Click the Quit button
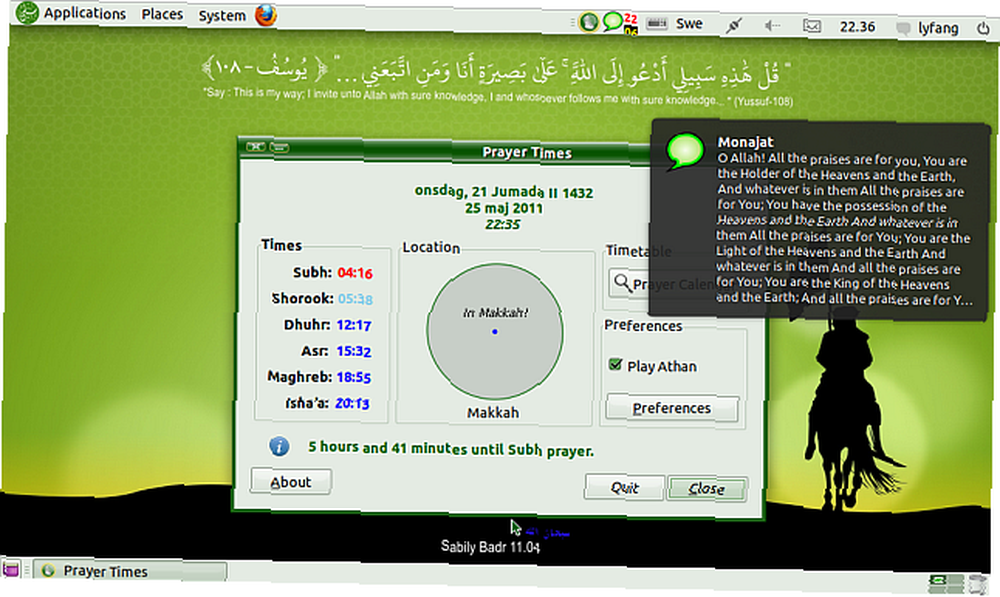The height and width of the screenshot is (597, 1000). [x=624, y=488]
